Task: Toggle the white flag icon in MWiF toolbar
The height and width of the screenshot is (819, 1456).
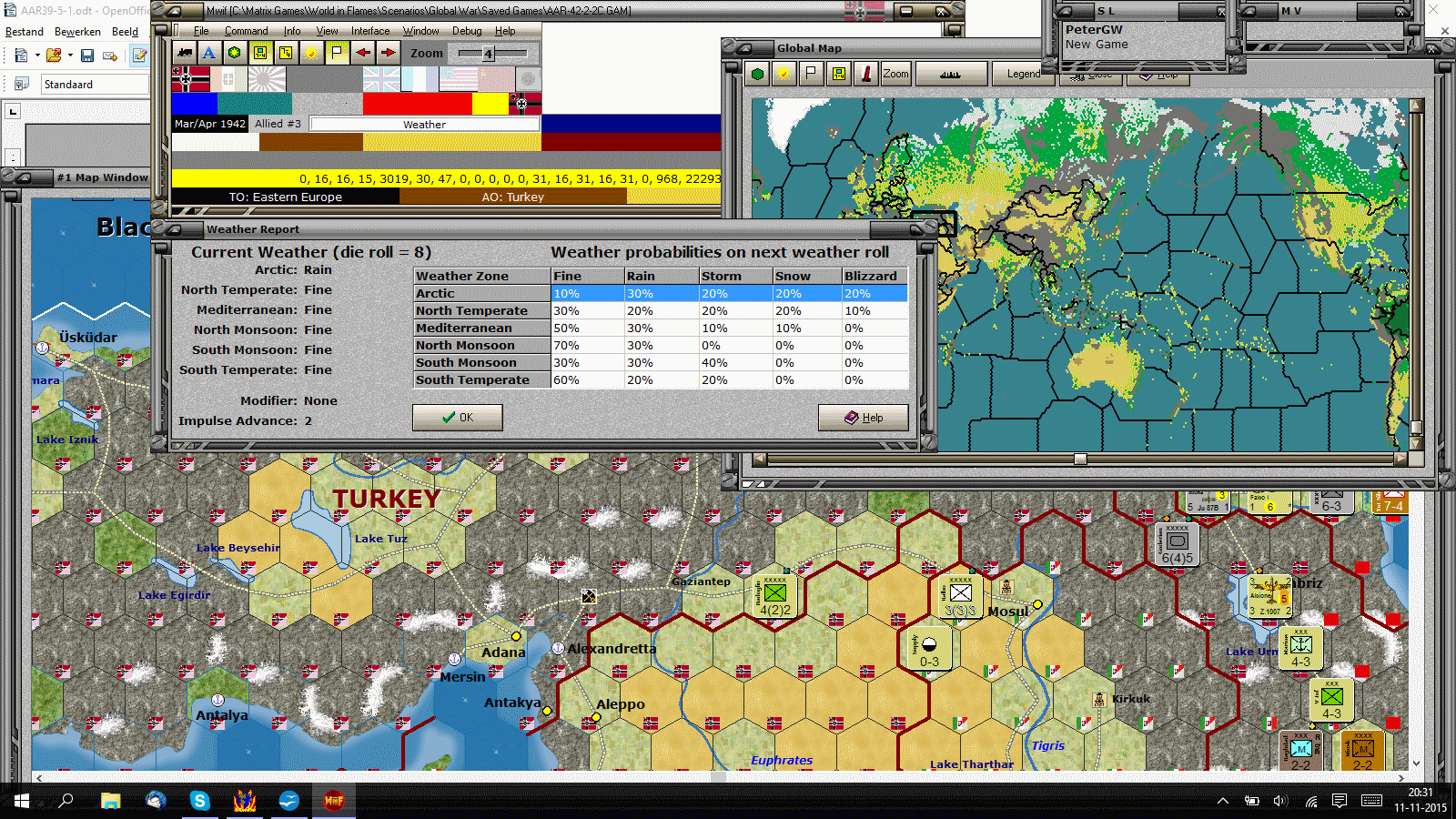Action: 337,53
